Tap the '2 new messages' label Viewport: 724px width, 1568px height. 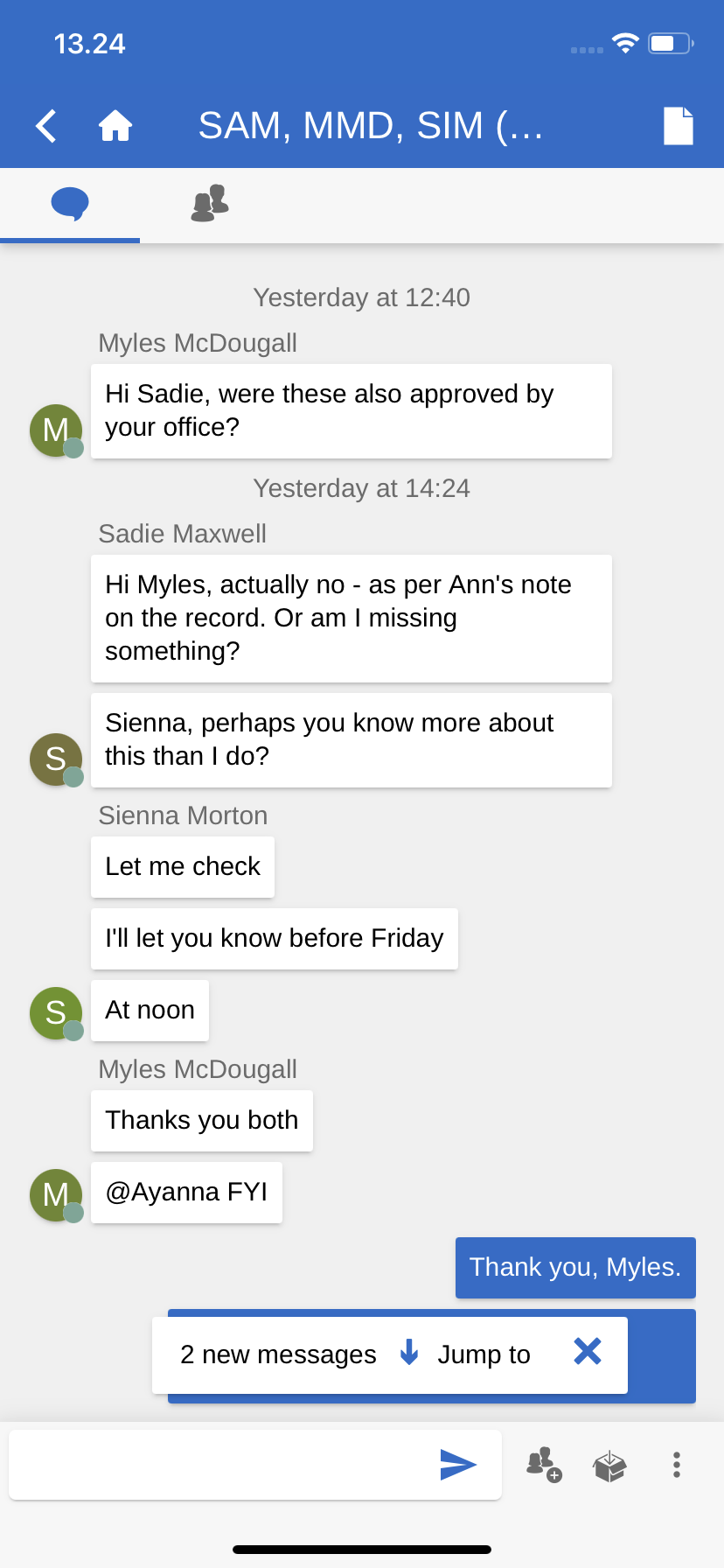(278, 1354)
